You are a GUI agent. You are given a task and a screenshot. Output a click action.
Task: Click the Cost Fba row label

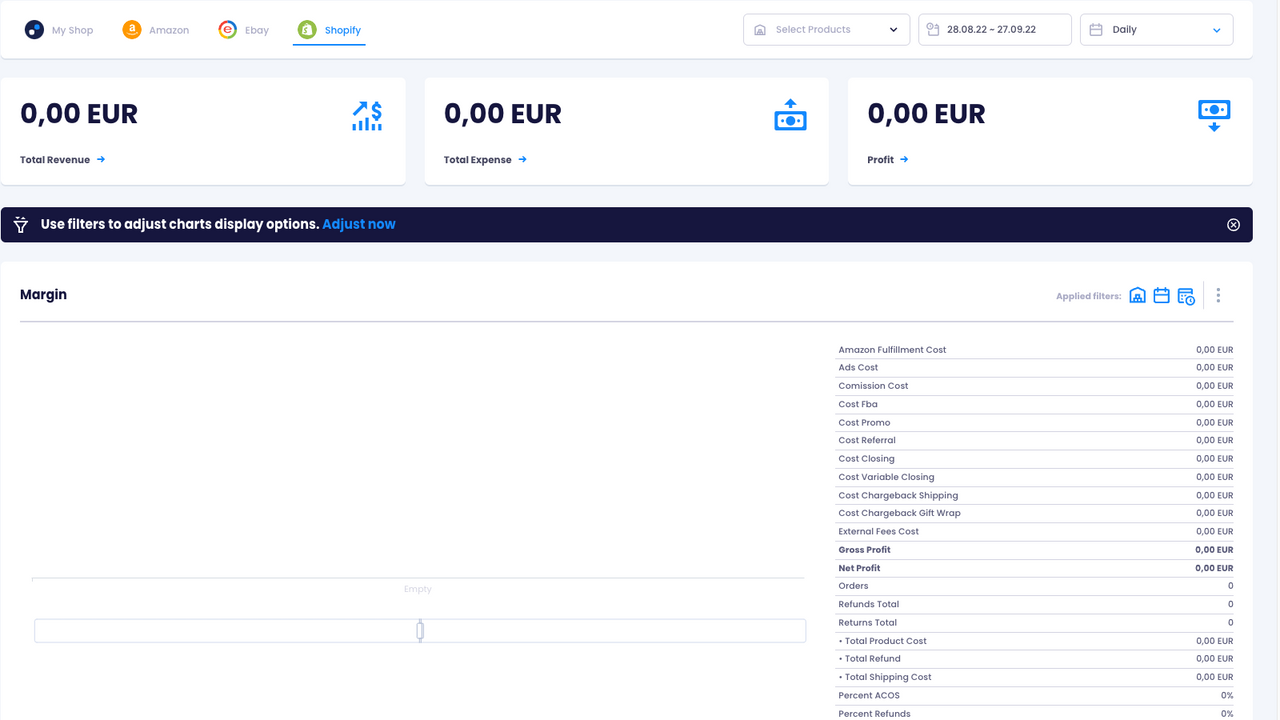point(858,404)
